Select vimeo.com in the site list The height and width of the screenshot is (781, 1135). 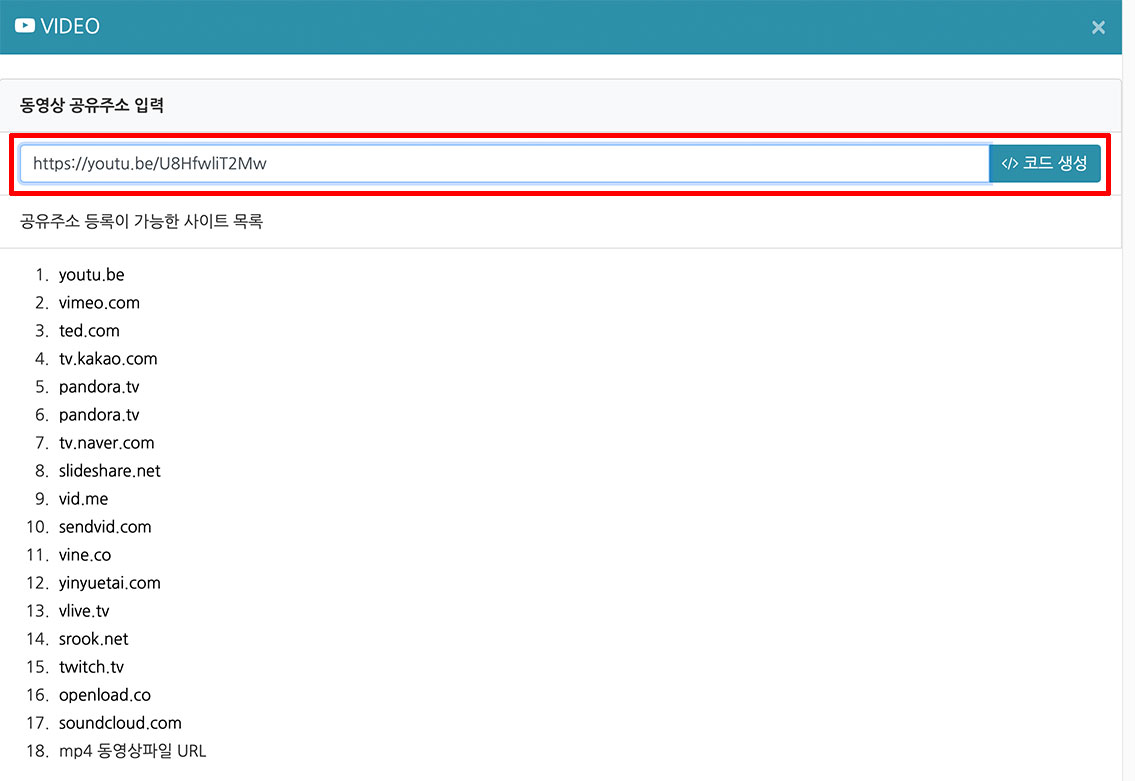pos(99,303)
